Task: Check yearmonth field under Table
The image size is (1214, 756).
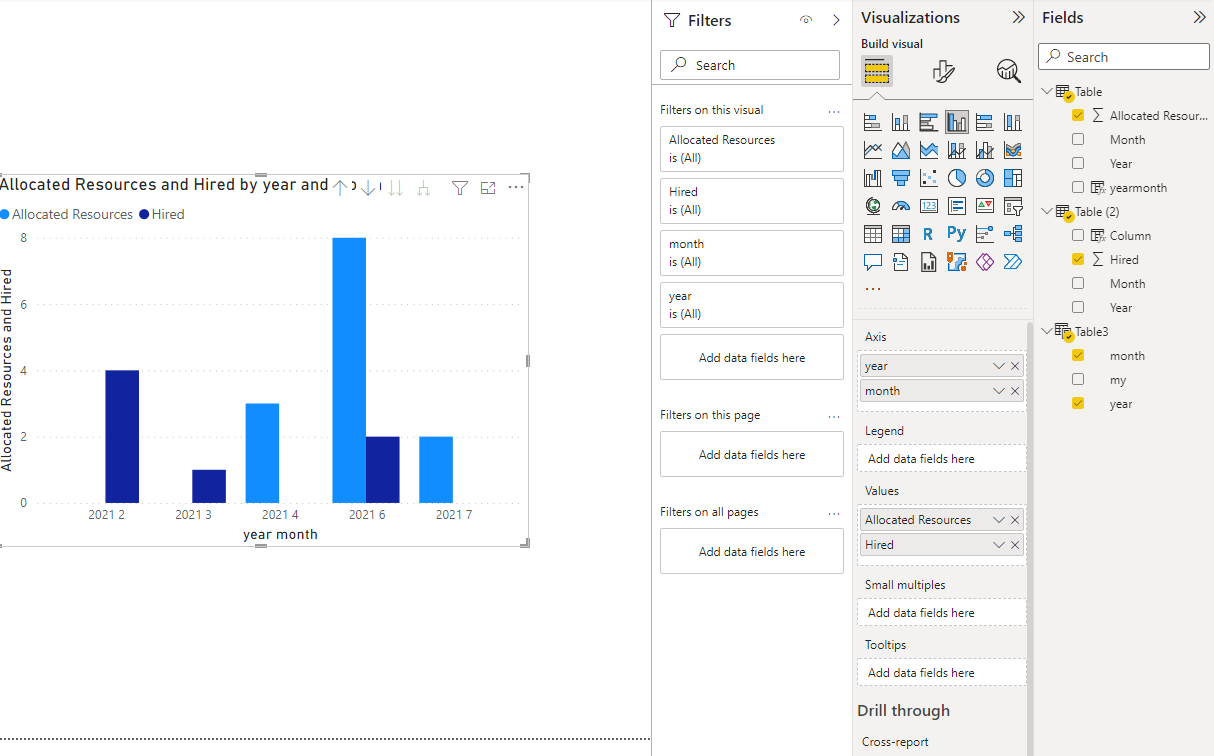Action: click(x=1078, y=188)
